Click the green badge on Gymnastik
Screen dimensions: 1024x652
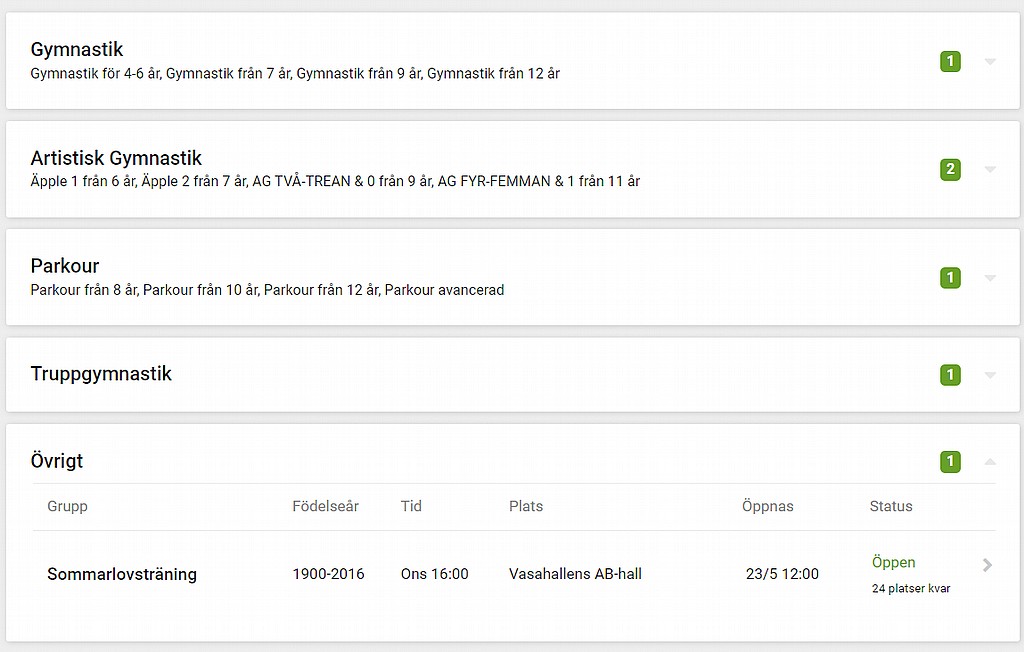[950, 62]
